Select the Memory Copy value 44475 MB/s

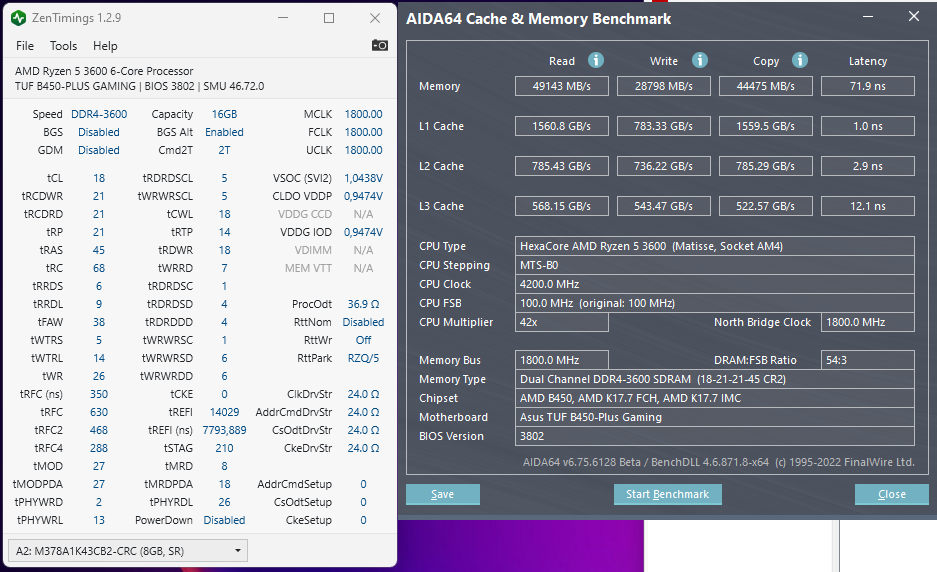click(765, 86)
